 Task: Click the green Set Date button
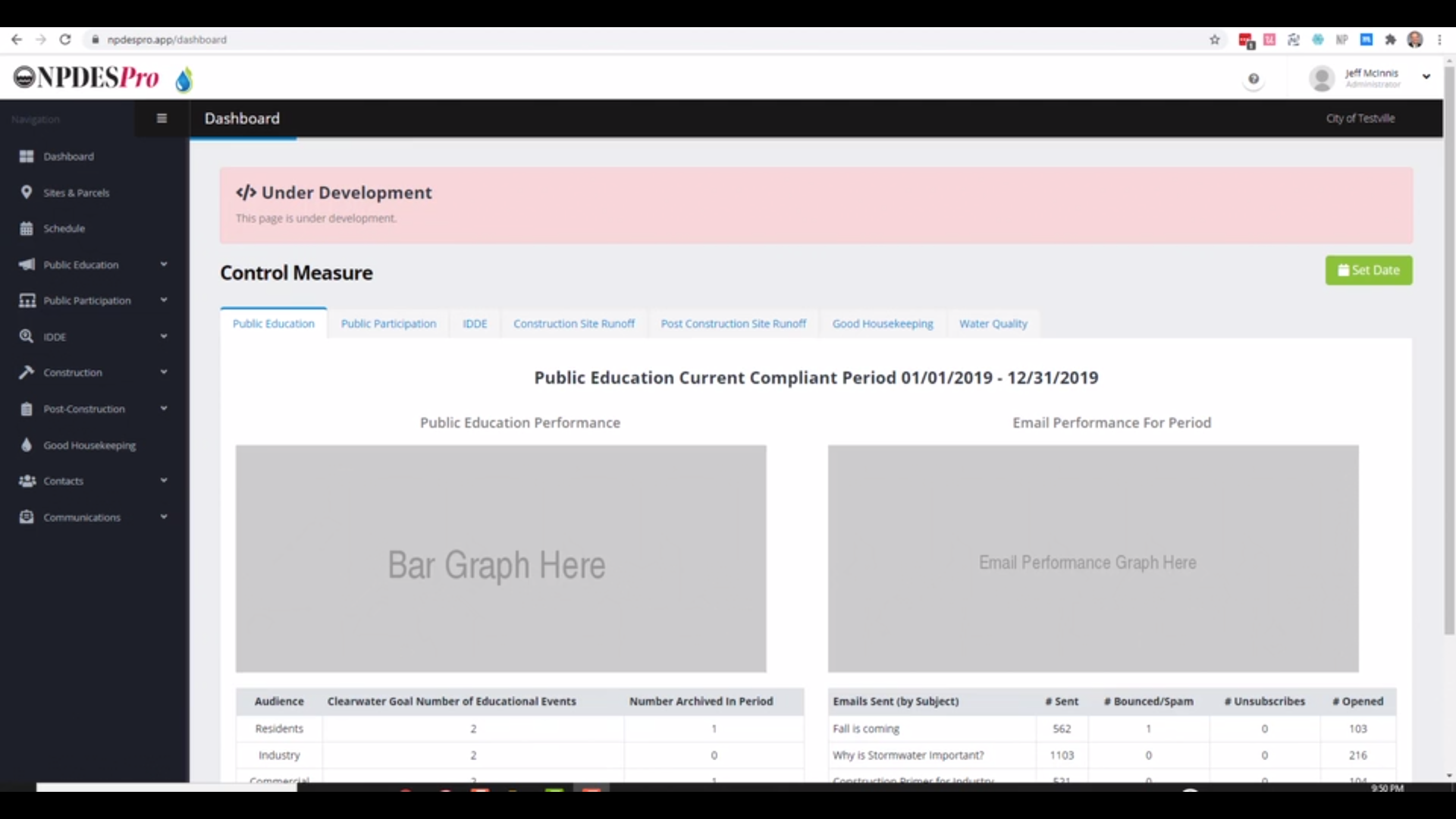point(1368,270)
